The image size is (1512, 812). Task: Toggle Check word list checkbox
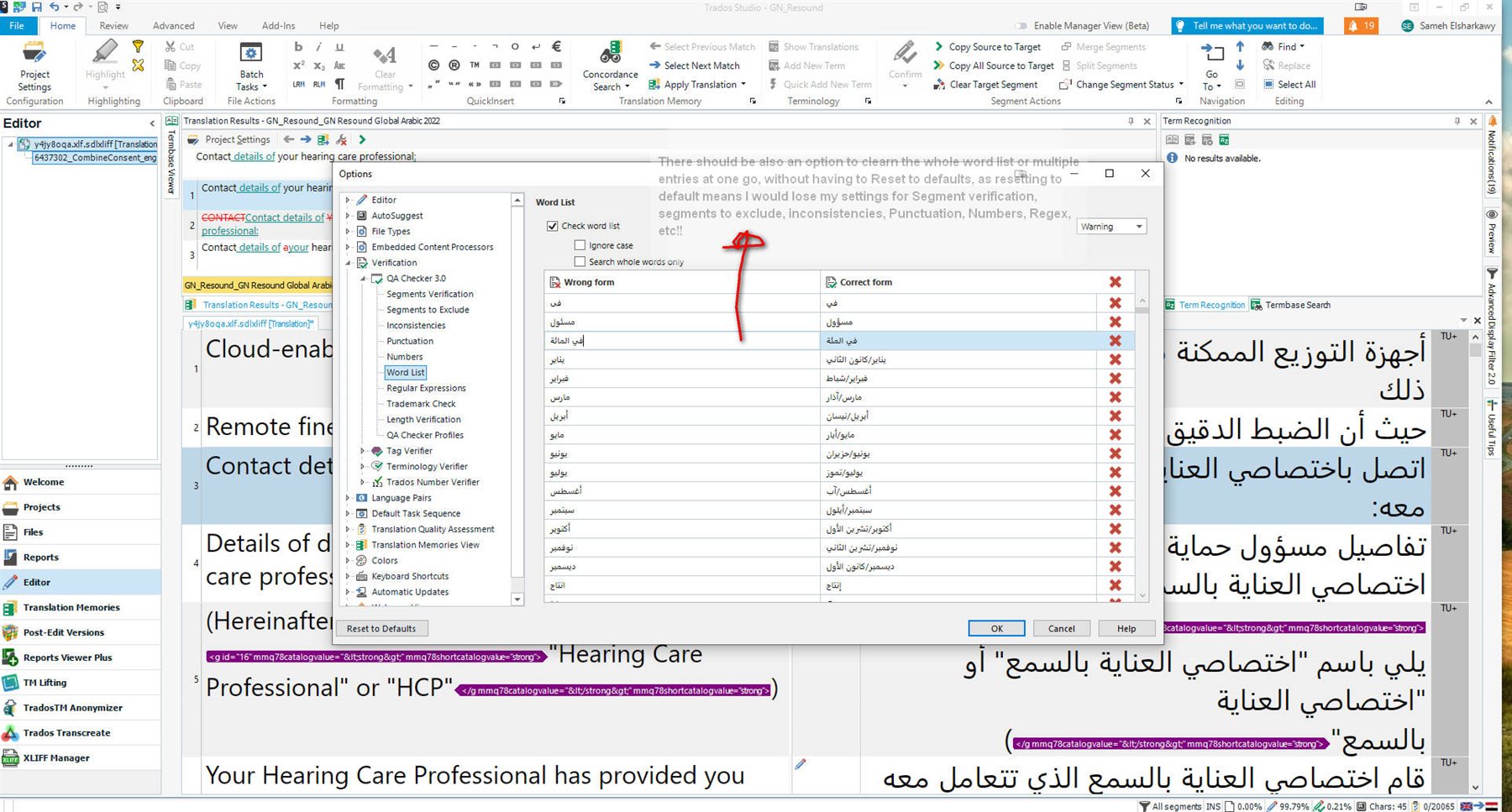pyautogui.click(x=553, y=226)
